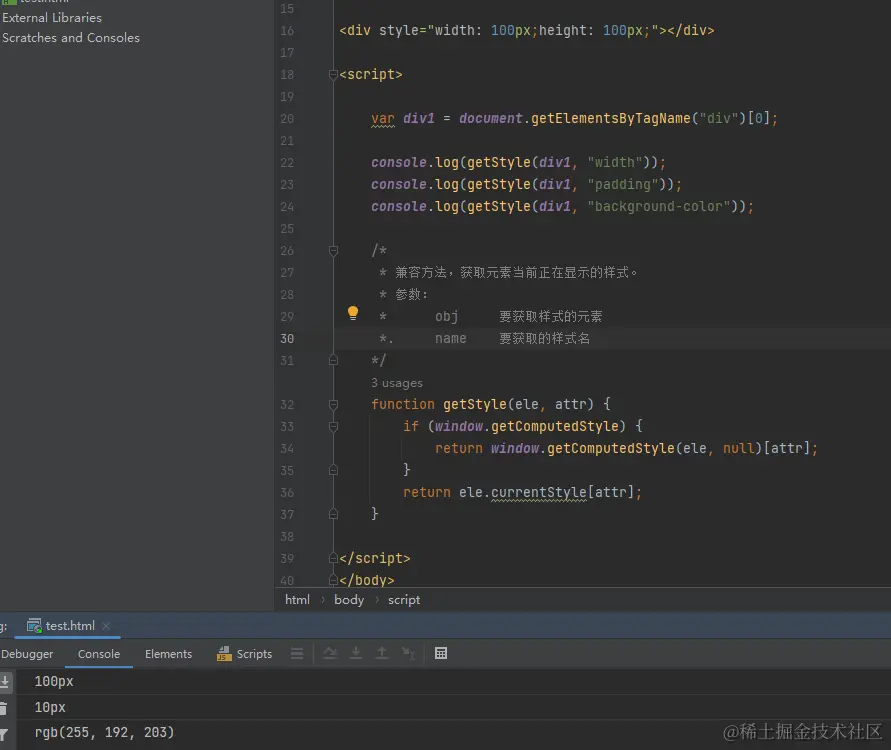Click the layout settings icon beside Scripts
The height and width of the screenshot is (750, 891).
[297, 654]
